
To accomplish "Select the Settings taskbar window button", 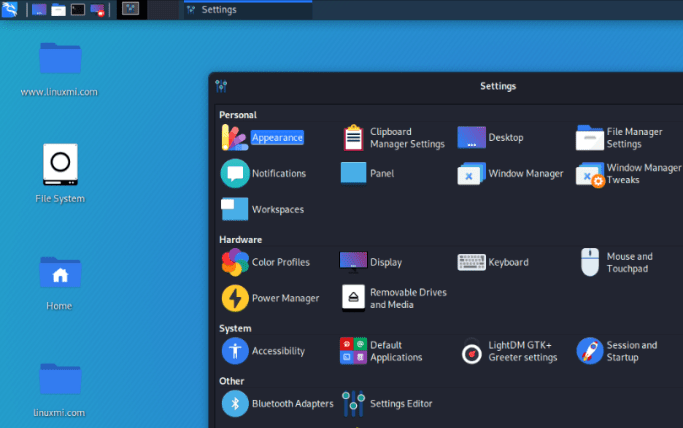I will pos(247,10).
